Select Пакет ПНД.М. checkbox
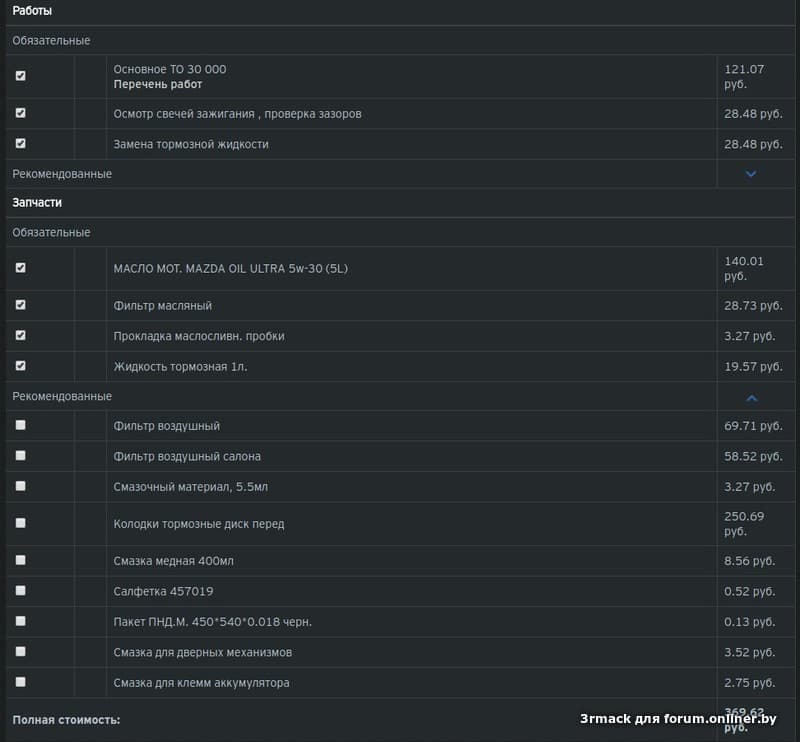Viewport: 800px width, 742px height. coord(21,621)
